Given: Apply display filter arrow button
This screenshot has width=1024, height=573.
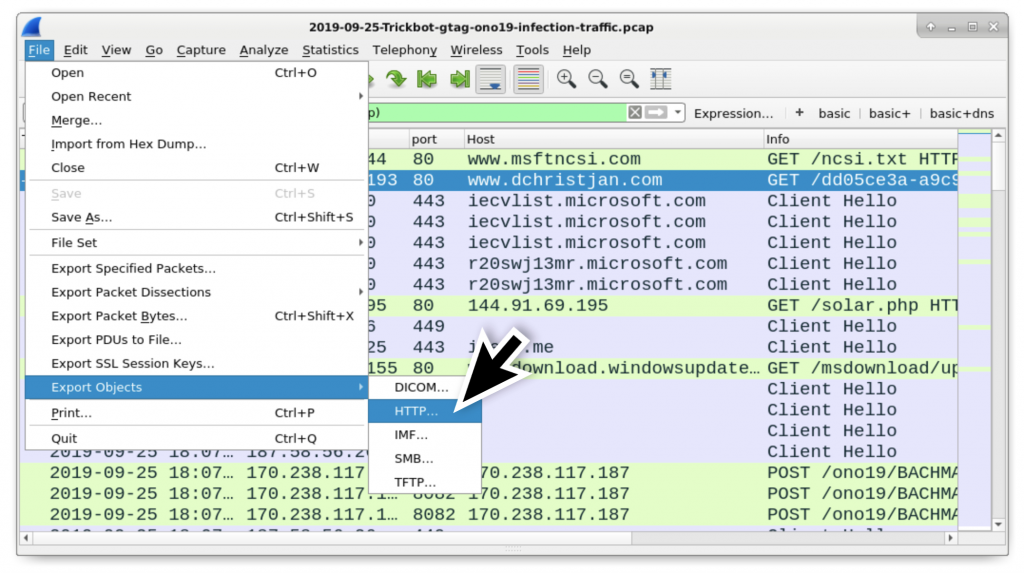Looking at the screenshot, I should [656, 112].
